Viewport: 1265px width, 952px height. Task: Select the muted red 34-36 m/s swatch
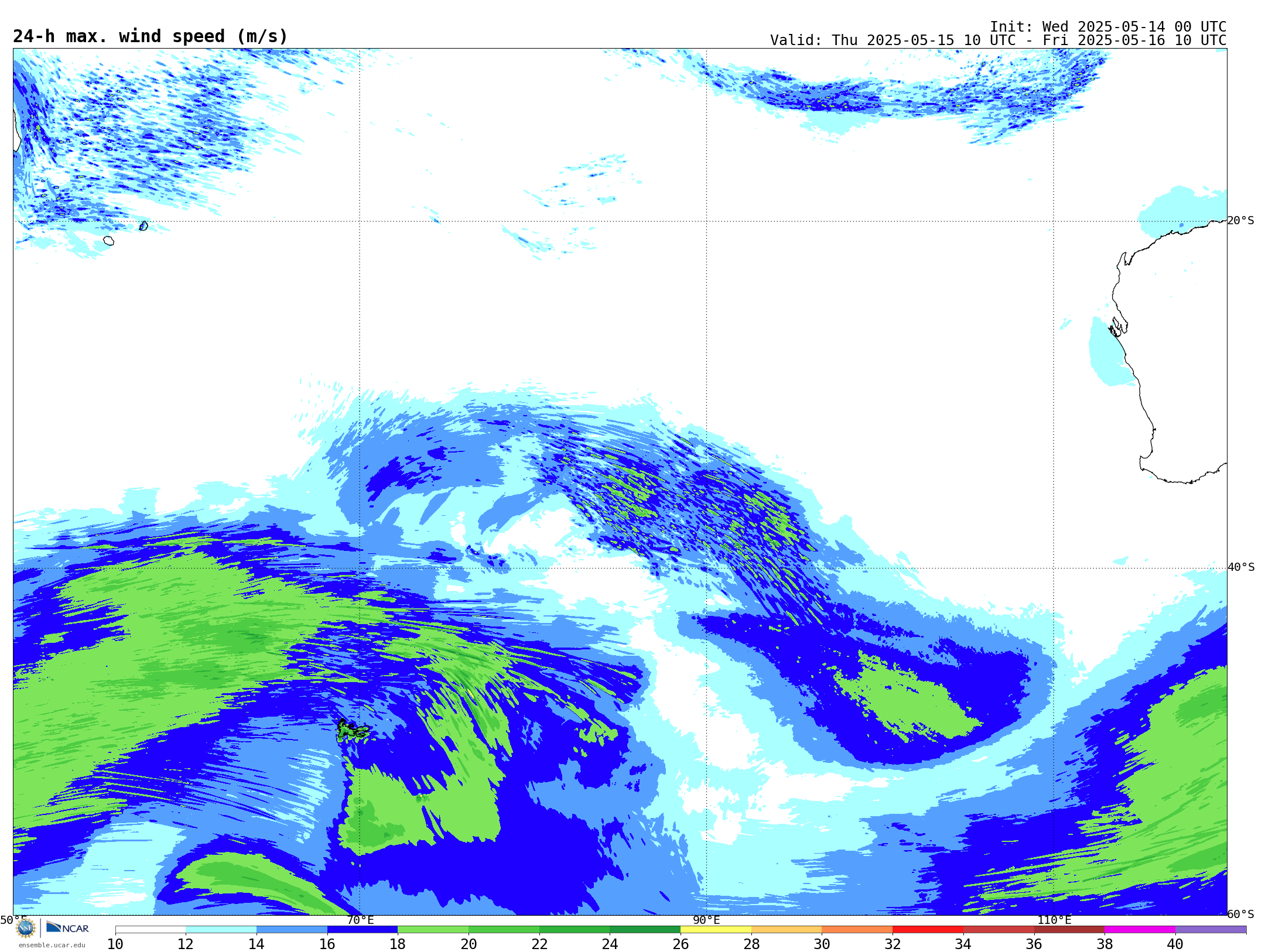(999, 930)
